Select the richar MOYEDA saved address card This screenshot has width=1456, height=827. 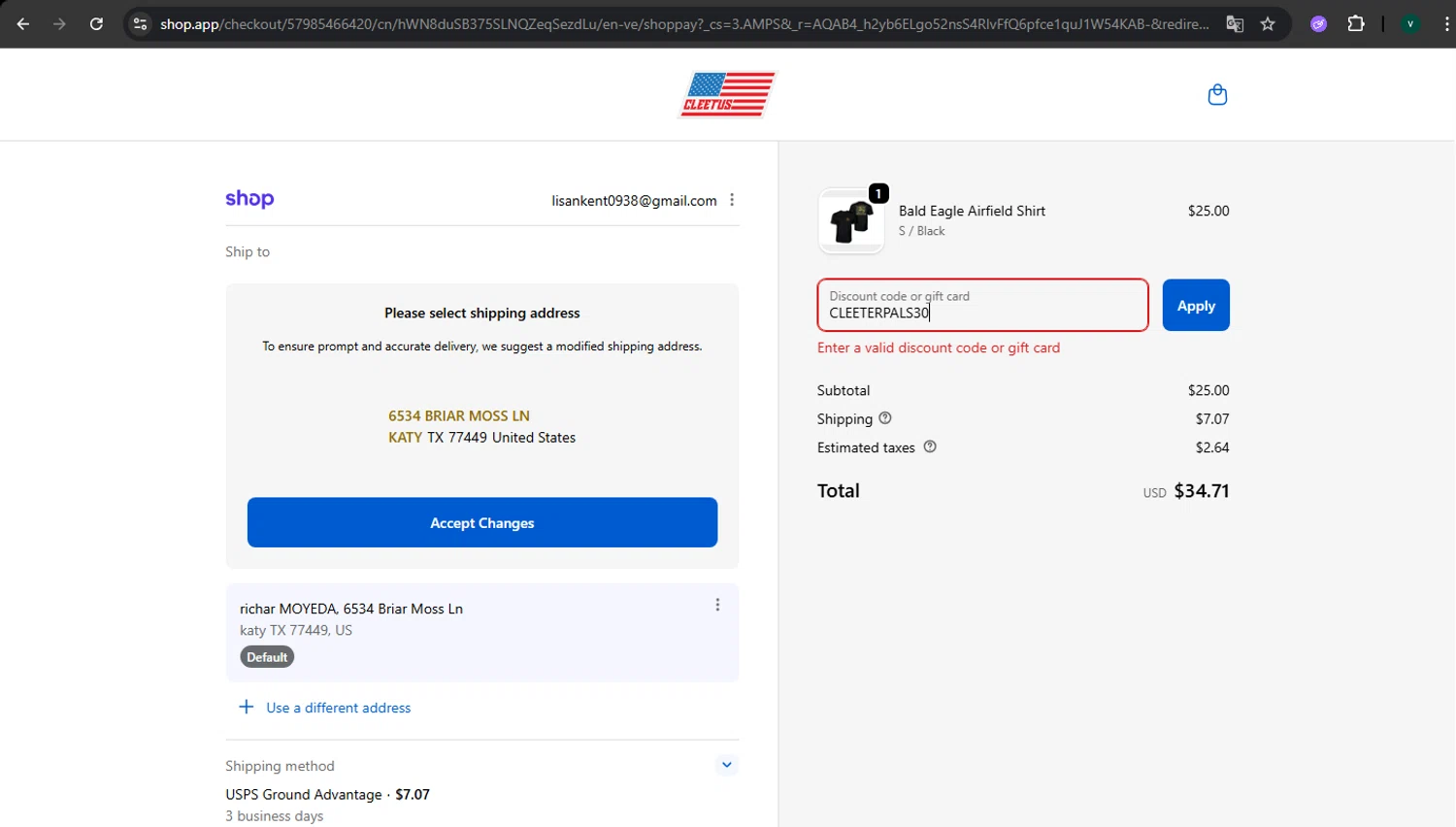482,632
